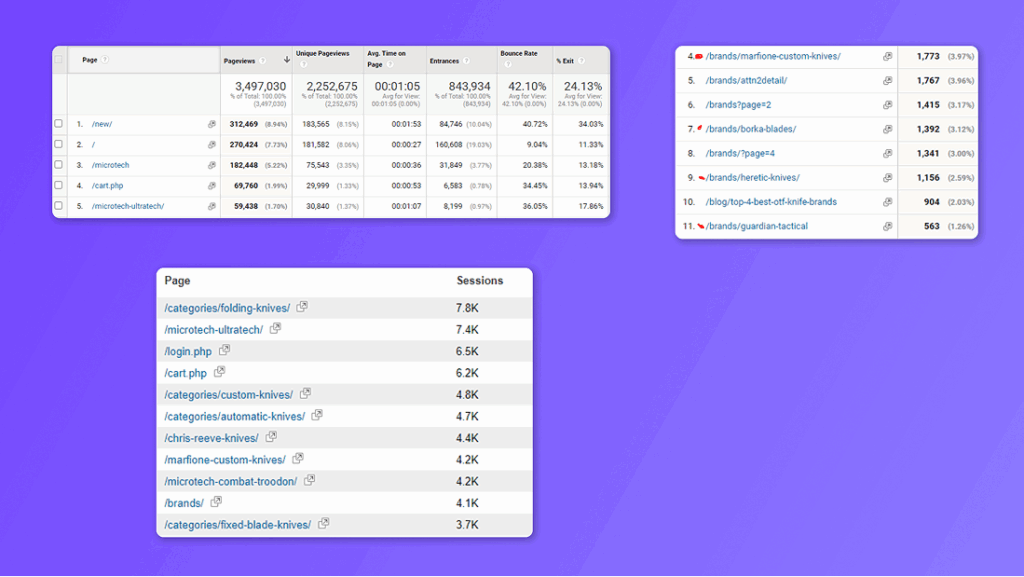Click the Unique Pageviews column header
The height and width of the screenshot is (577, 1024).
[322, 54]
